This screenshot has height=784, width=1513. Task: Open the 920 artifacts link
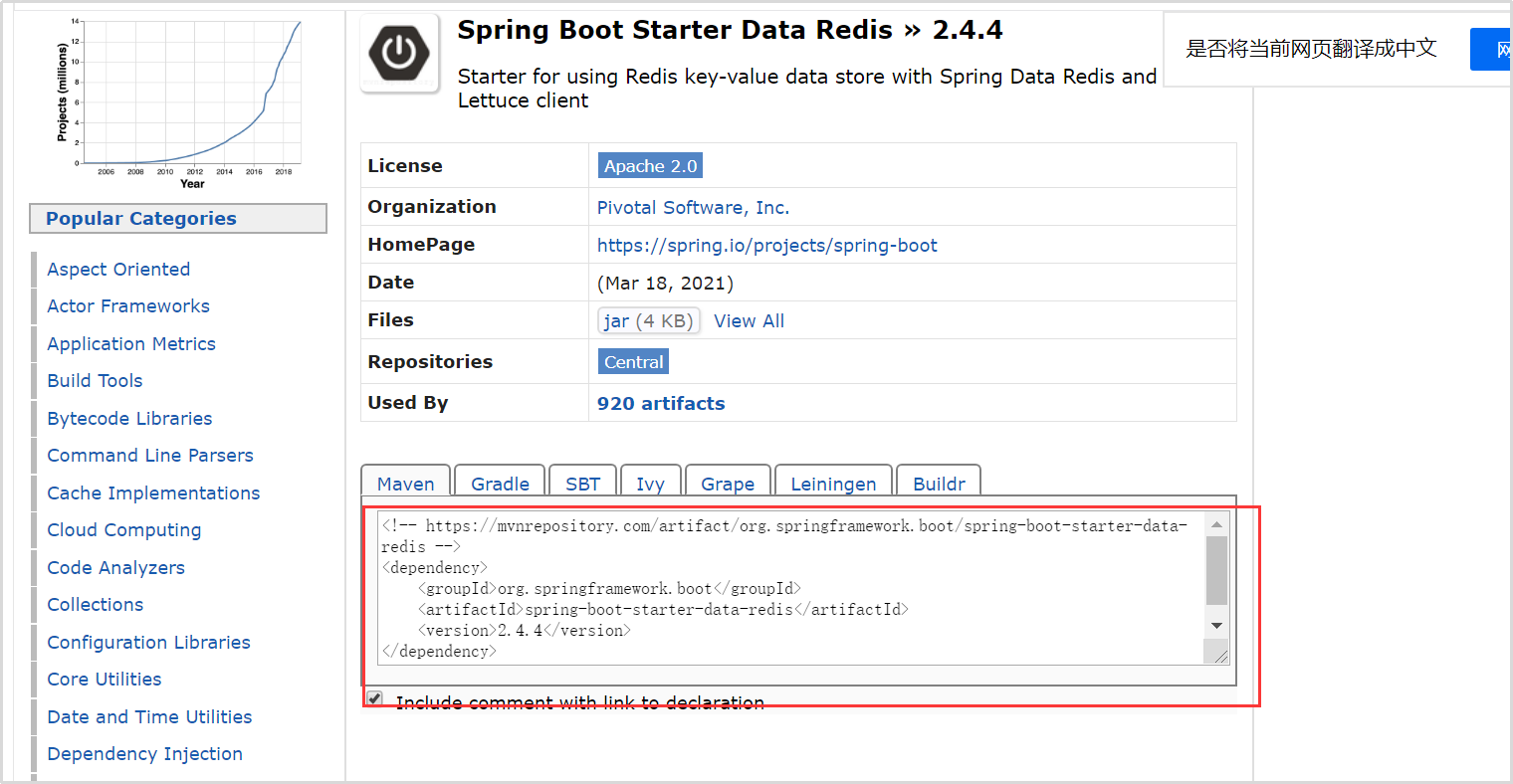click(661, 403)
